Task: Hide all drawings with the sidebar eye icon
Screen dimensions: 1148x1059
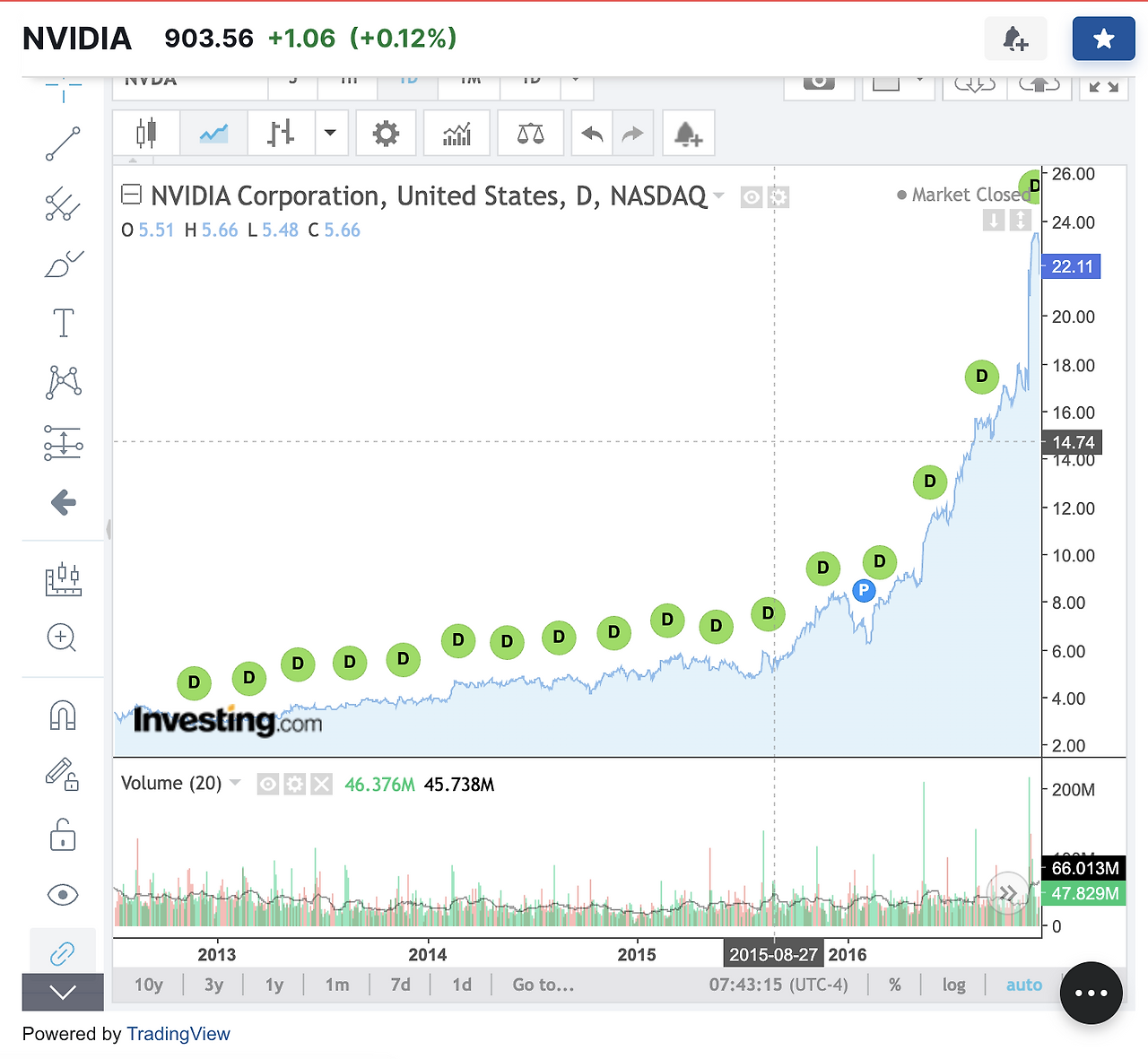Action: click(x=63, y=895)
